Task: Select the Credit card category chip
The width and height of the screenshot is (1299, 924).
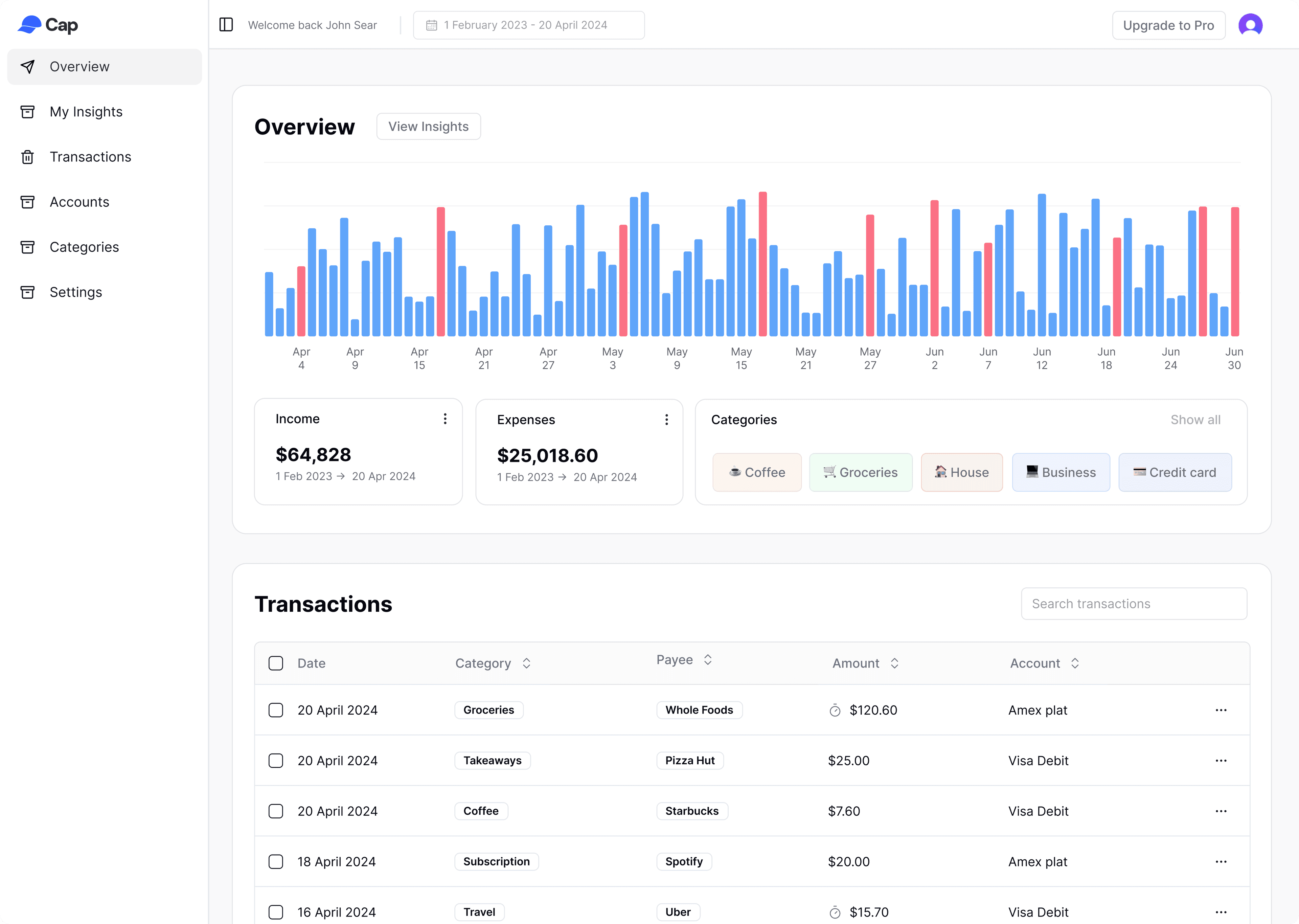Action: pos(1175,472)
